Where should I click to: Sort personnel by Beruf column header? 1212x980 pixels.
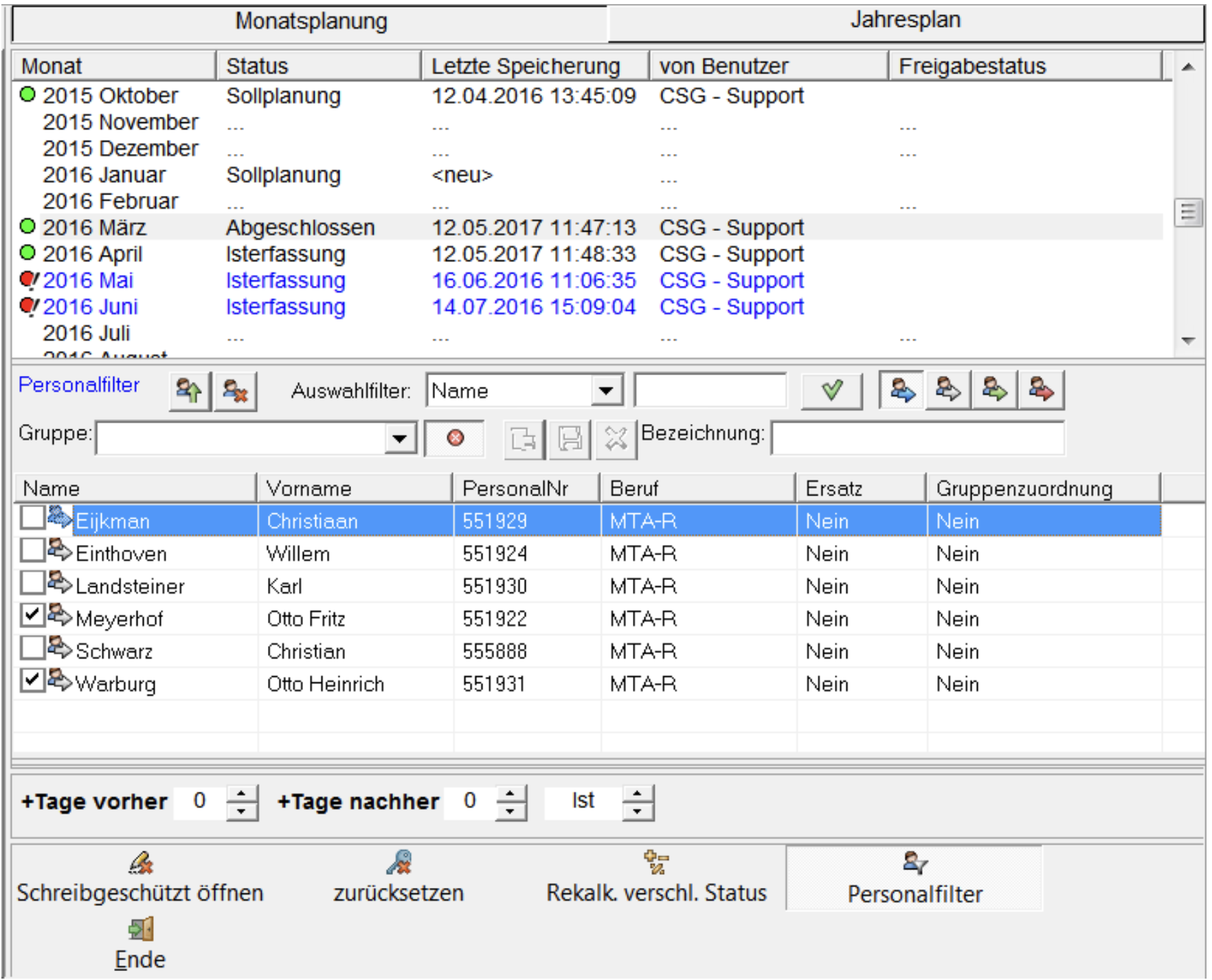tap(698, 488)
